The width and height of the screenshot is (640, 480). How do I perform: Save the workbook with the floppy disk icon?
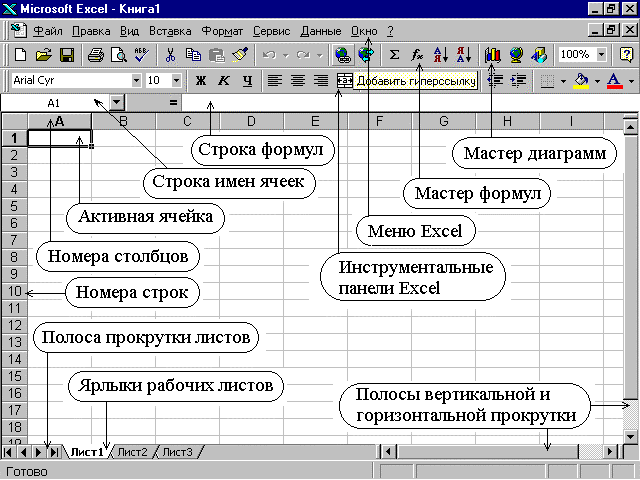(67, 55)
